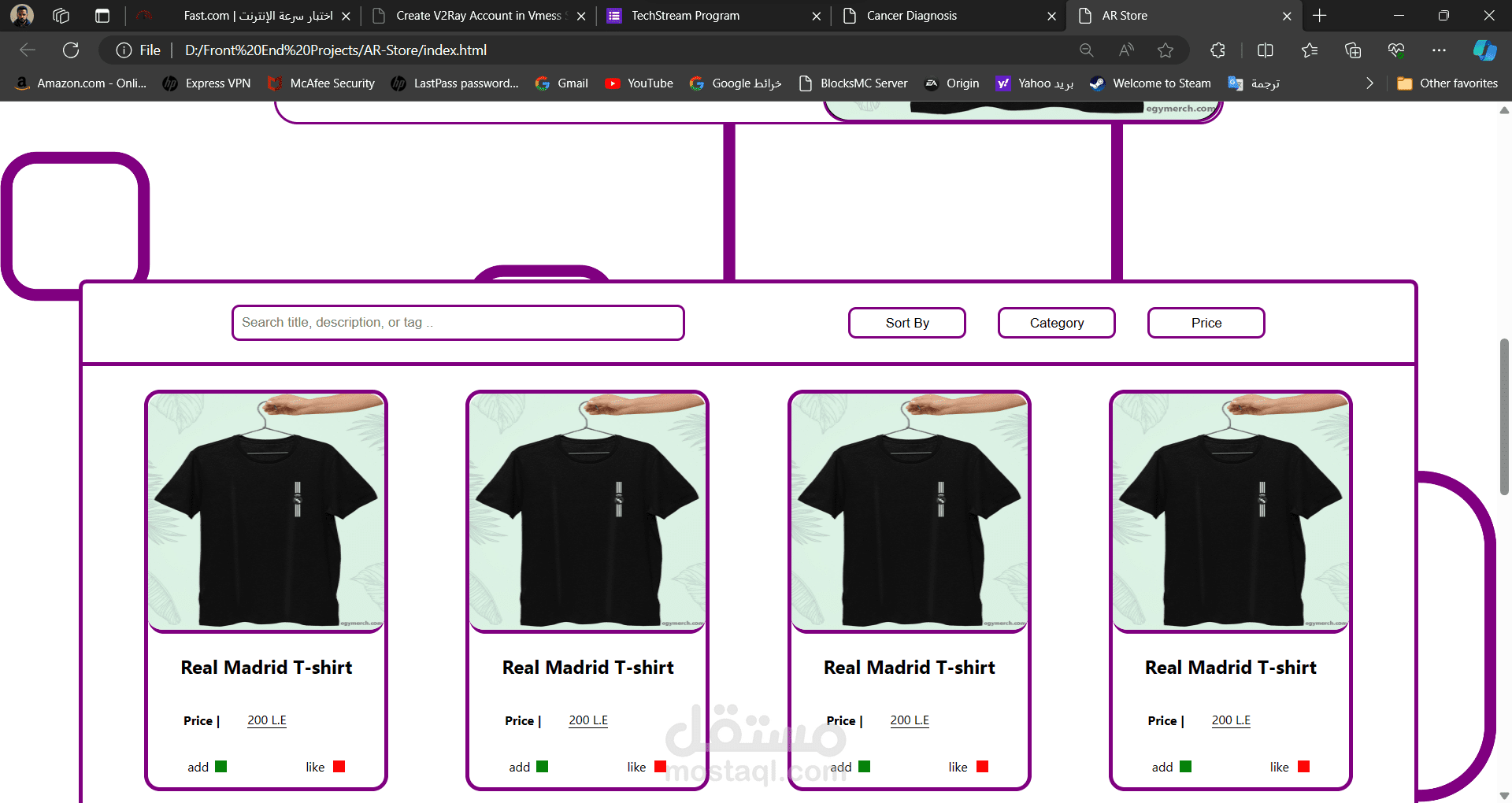
Task: Open the tab actions menu icon
Action: click(x=102, y=15)
